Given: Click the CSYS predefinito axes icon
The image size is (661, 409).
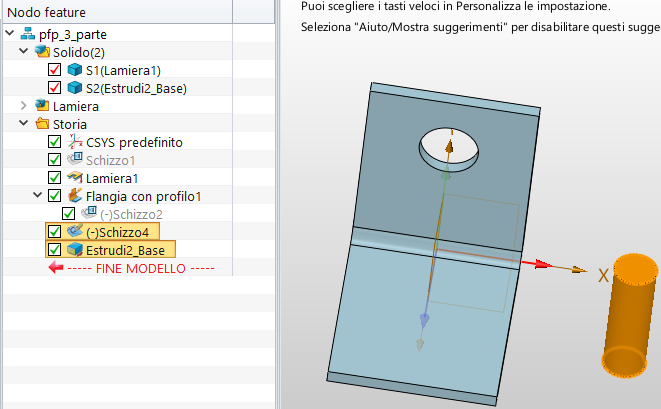Looking at the screenshot, I should click(x=75, y=142).
